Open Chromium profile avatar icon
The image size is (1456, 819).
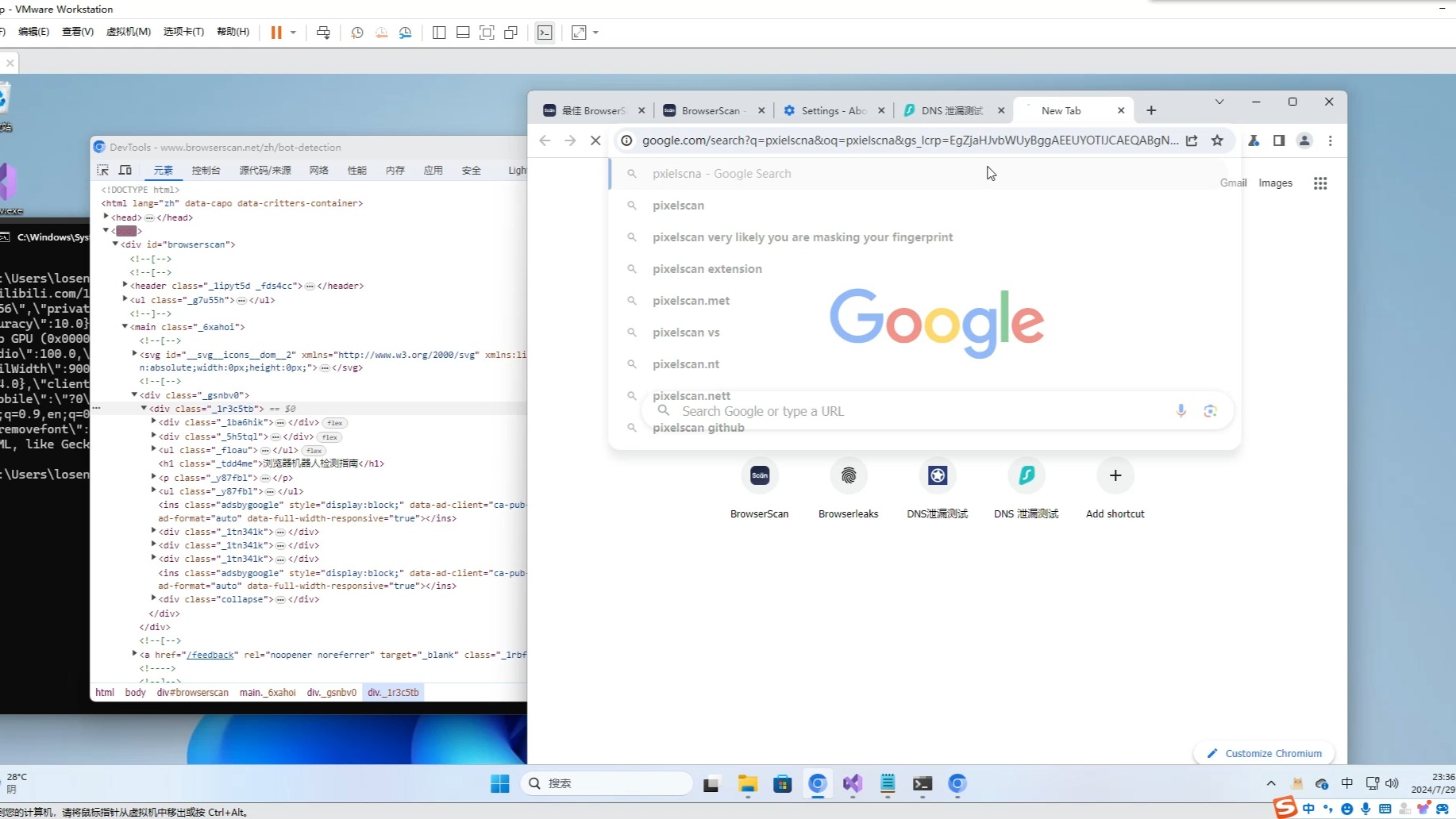pyautogui.click(x=1304, y=140)
